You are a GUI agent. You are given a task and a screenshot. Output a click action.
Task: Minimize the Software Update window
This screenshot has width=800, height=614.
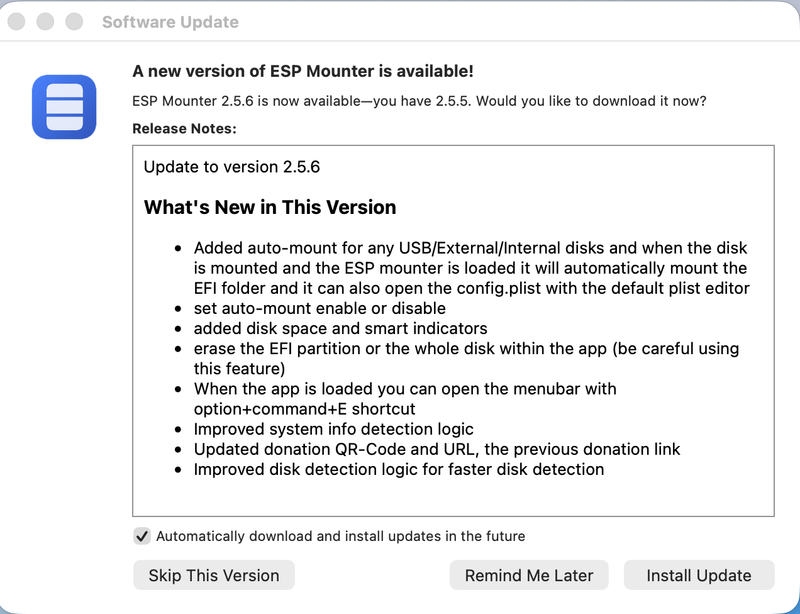click(x=45, y=22)
